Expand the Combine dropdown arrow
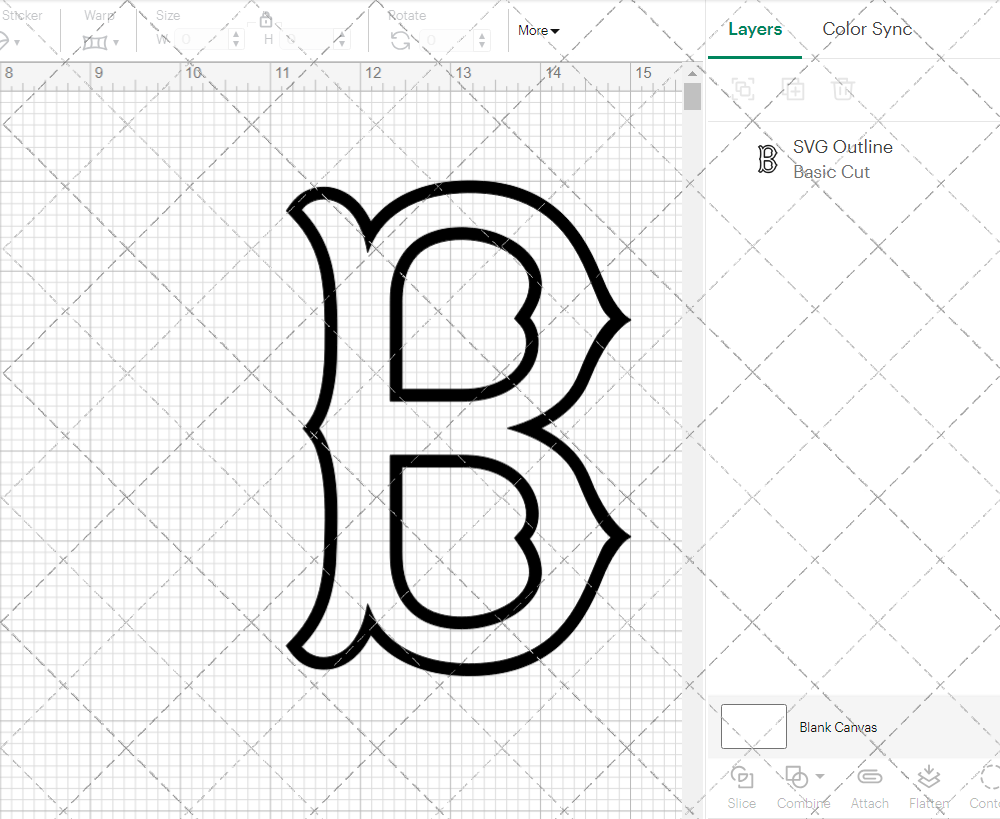Image resolution: width=1000 pixels, height=819 pixels. [820, 776]
